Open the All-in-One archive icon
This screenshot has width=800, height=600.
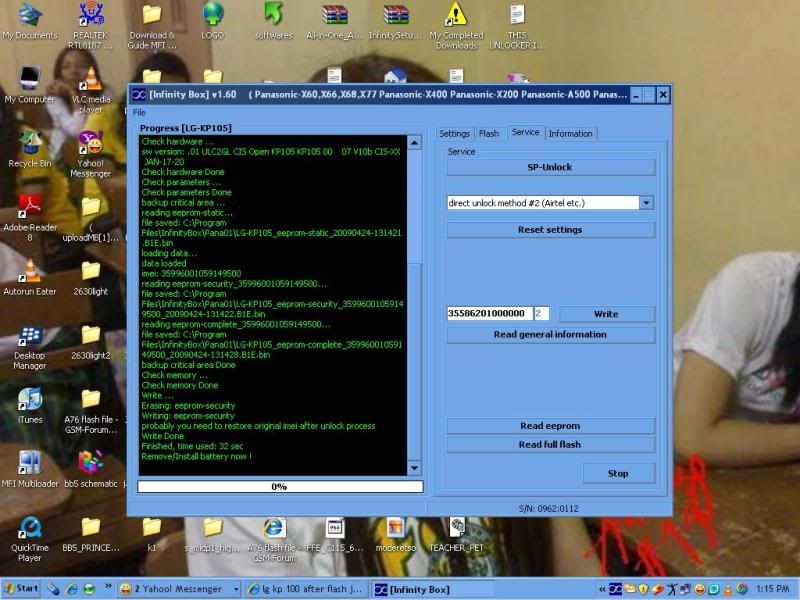point(335,20)
